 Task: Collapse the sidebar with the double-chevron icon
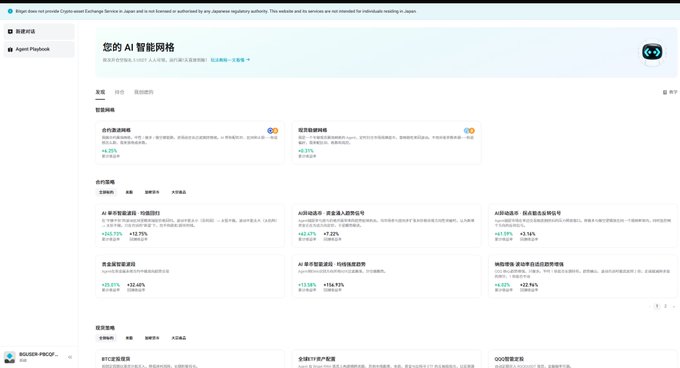coord(70,357)
